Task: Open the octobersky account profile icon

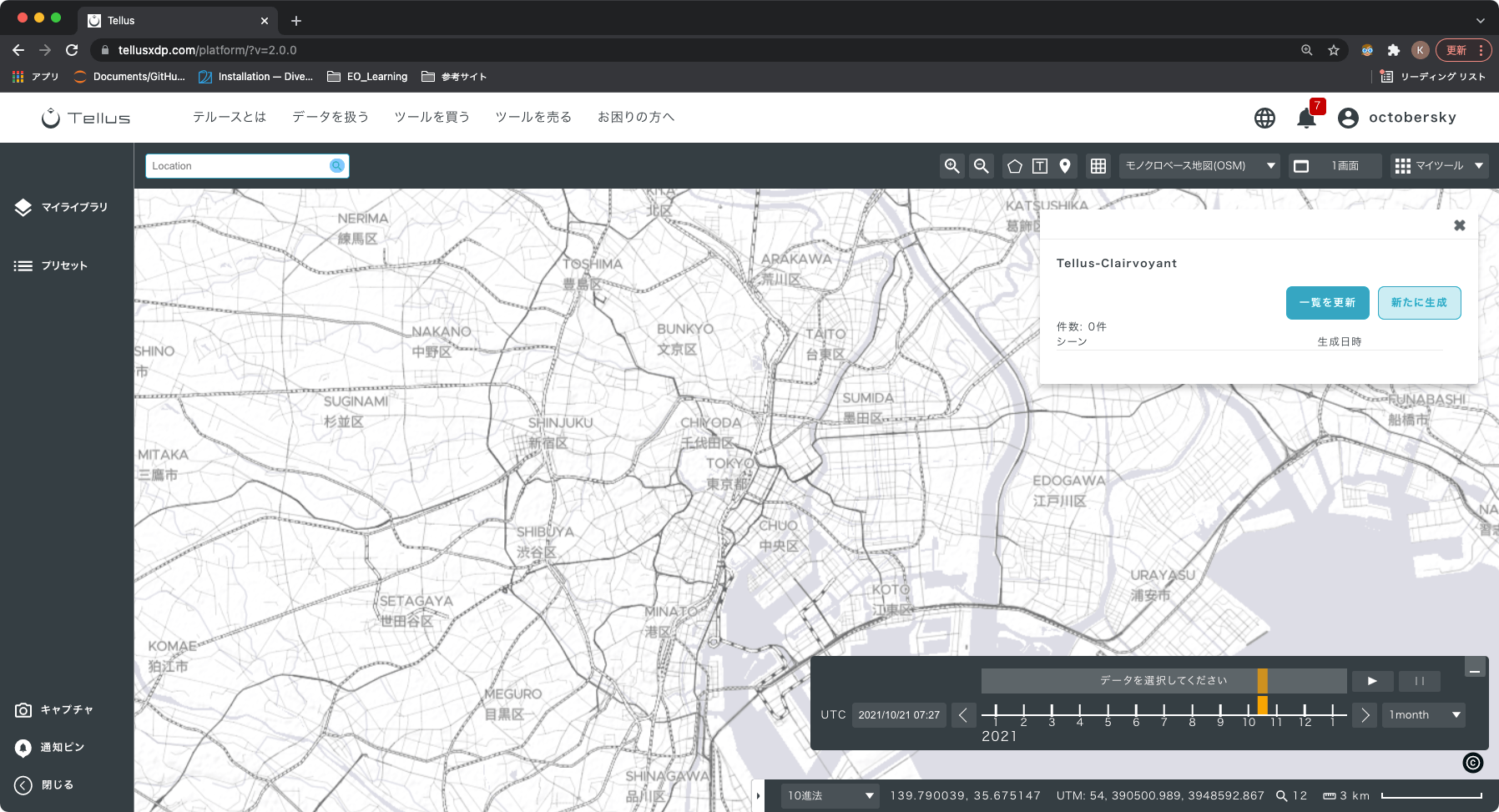Action: tap(1348, 118)
